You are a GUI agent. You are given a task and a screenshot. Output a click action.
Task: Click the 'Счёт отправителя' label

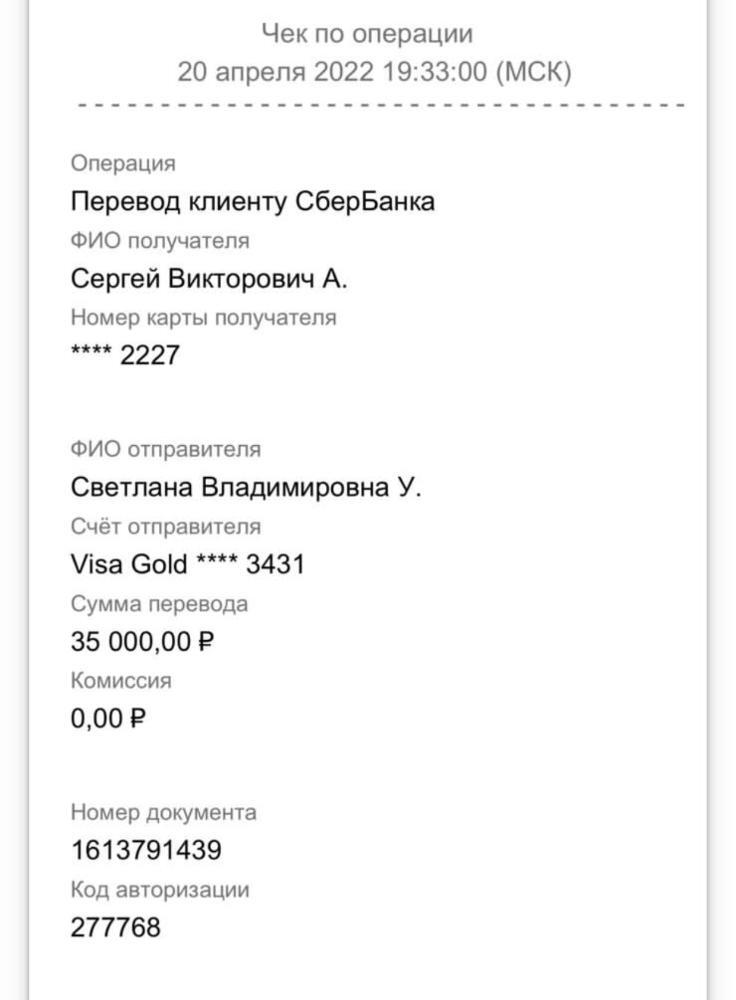pyautogui.click(x=165, y=526)
